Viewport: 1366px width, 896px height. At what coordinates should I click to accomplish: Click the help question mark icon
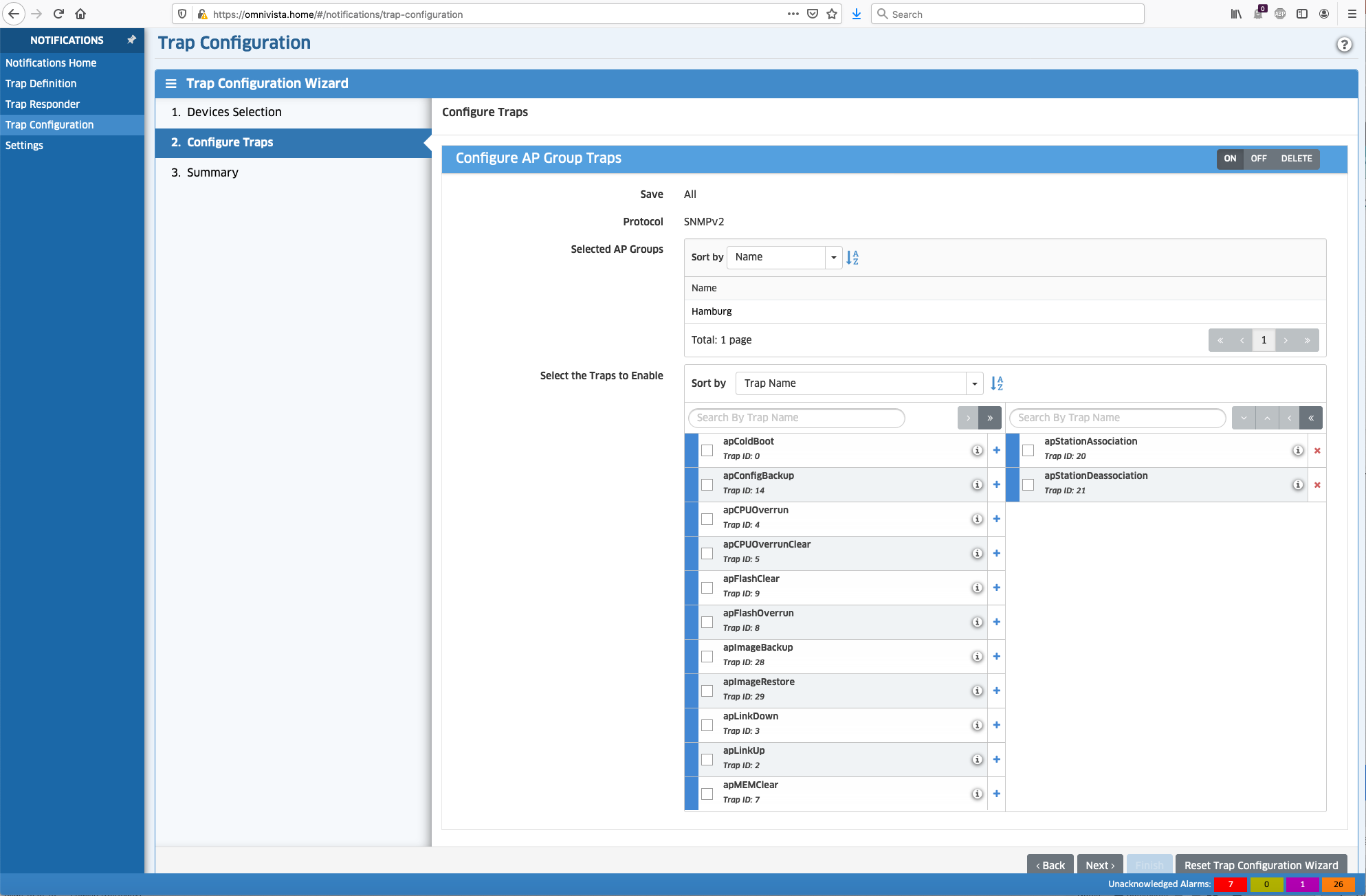[1344, 45]
